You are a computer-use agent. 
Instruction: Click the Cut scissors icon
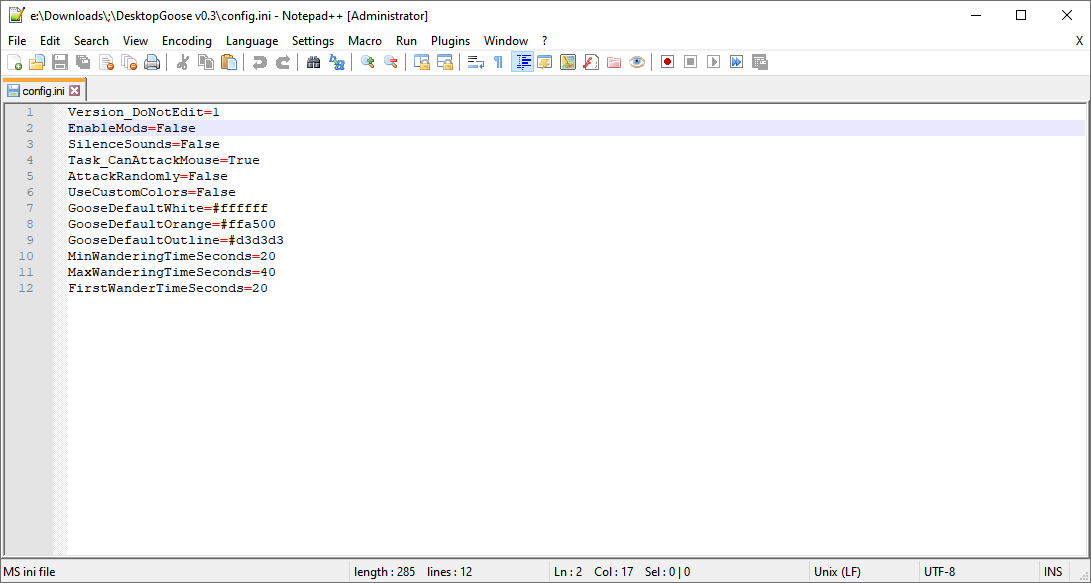[183, 62]
